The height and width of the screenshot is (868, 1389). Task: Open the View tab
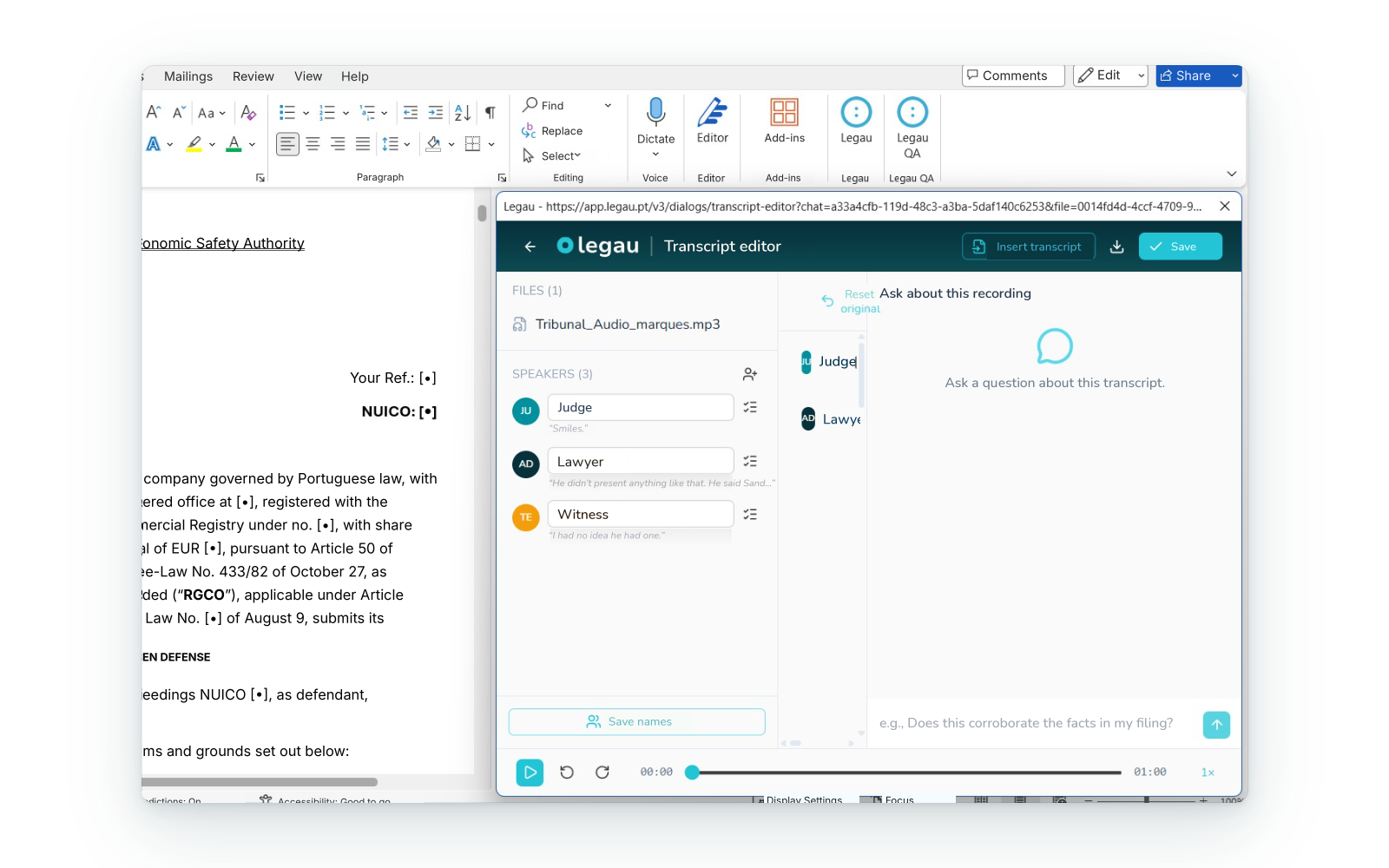coord(308,76)
